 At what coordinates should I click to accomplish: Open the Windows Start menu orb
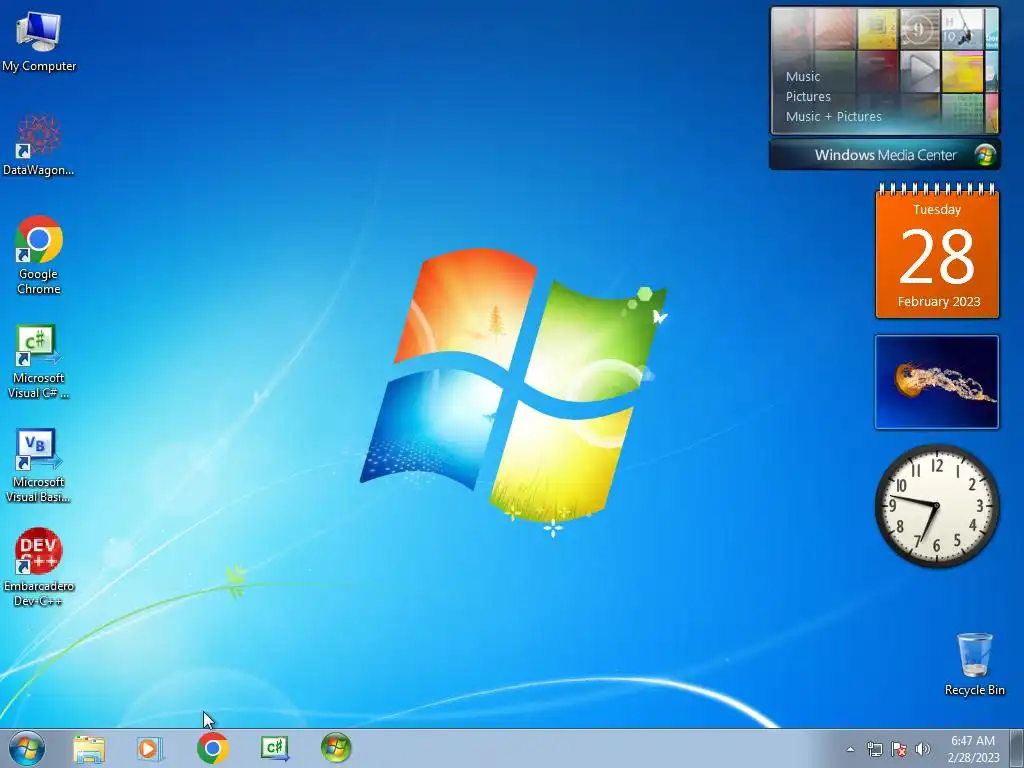(x=27, y=748)
